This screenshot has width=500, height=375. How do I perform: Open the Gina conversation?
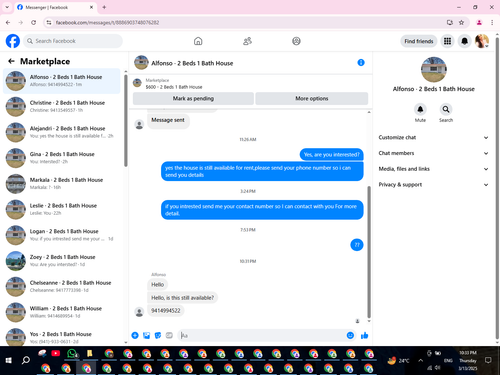[x=62, y=158]
